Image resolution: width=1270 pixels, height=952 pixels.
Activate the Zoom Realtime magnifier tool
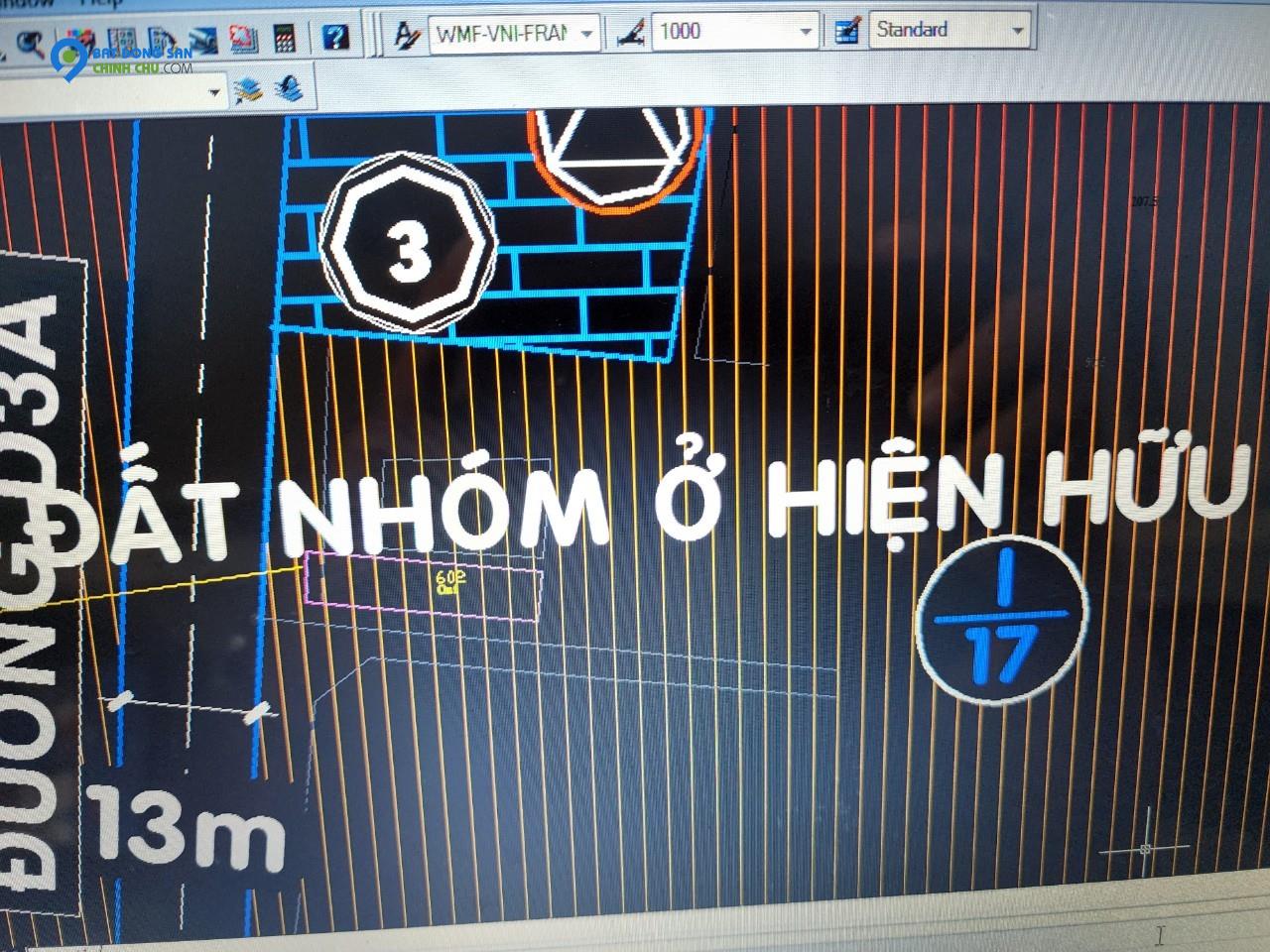point(30,43)
